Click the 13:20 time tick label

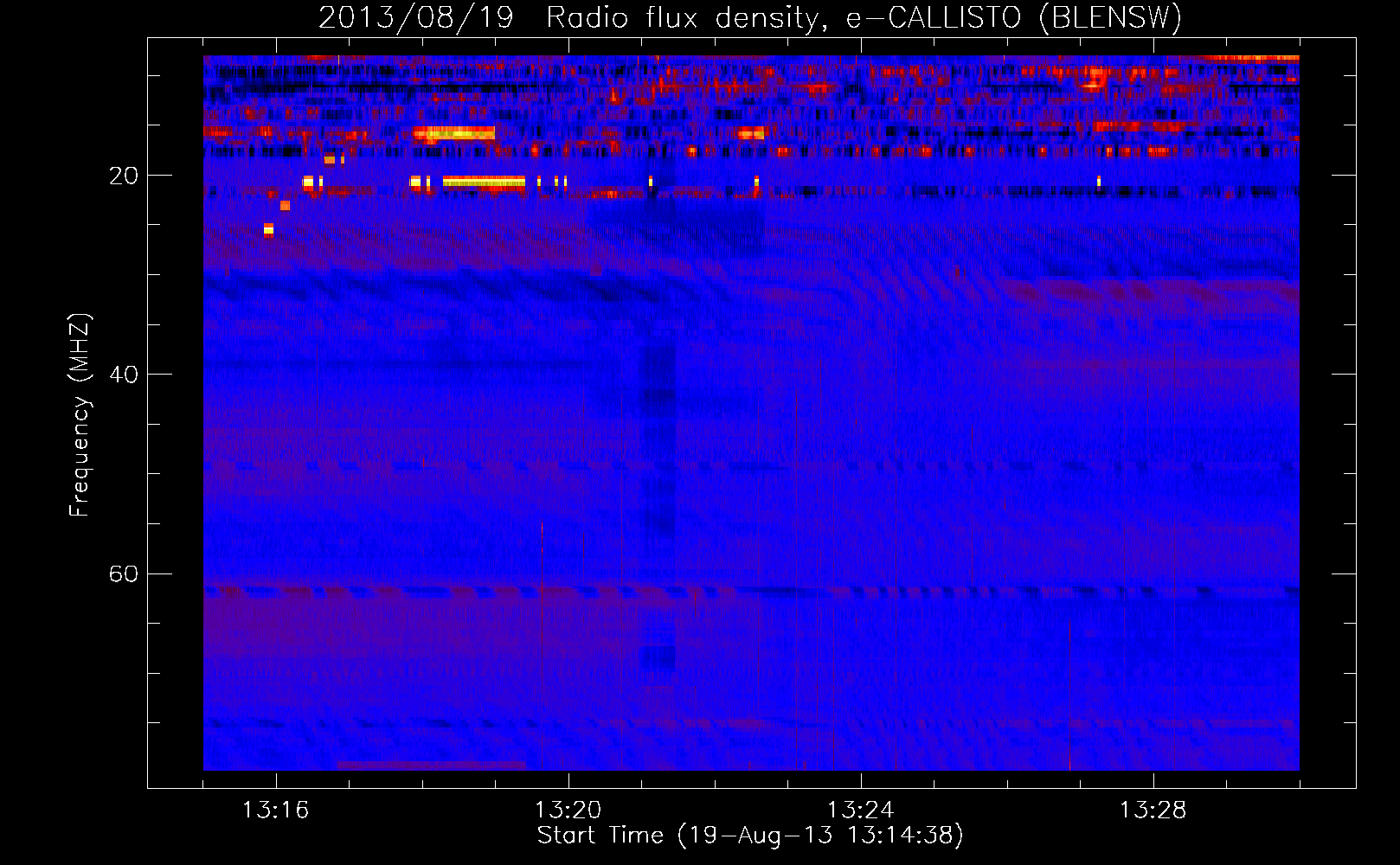pos(568,811)
